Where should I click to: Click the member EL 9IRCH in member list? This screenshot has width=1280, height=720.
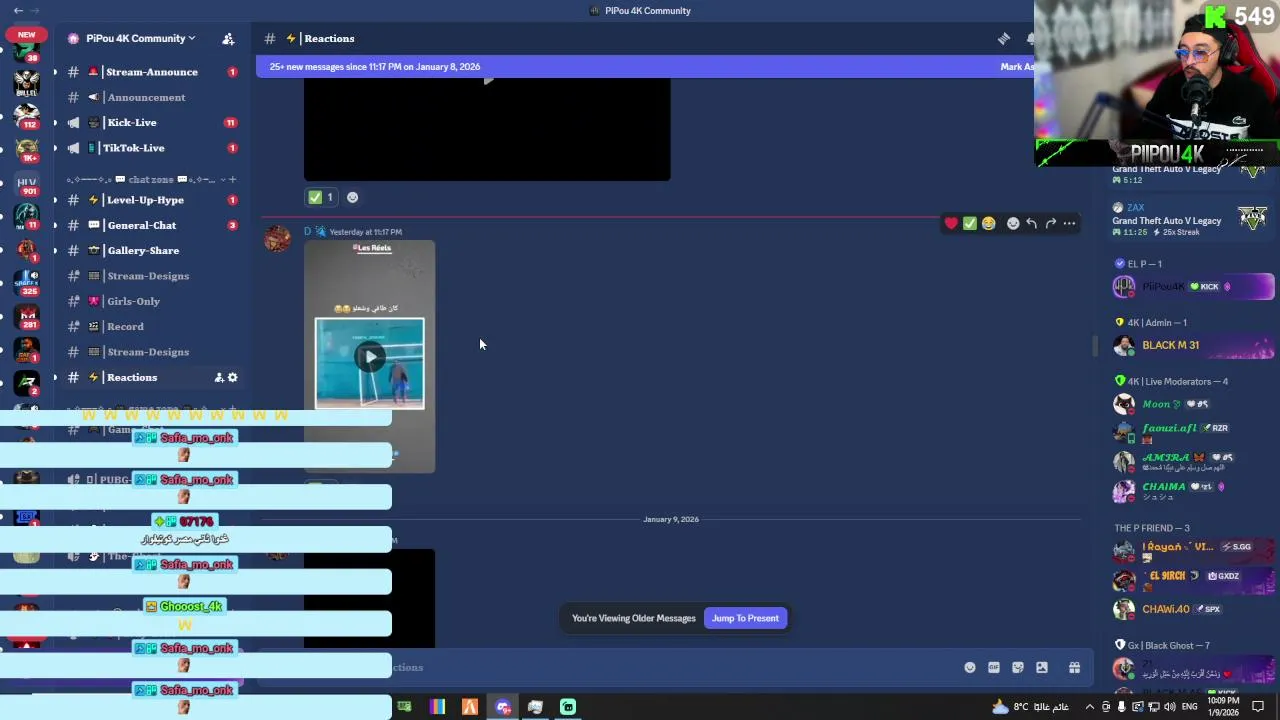pos(1192,579)
